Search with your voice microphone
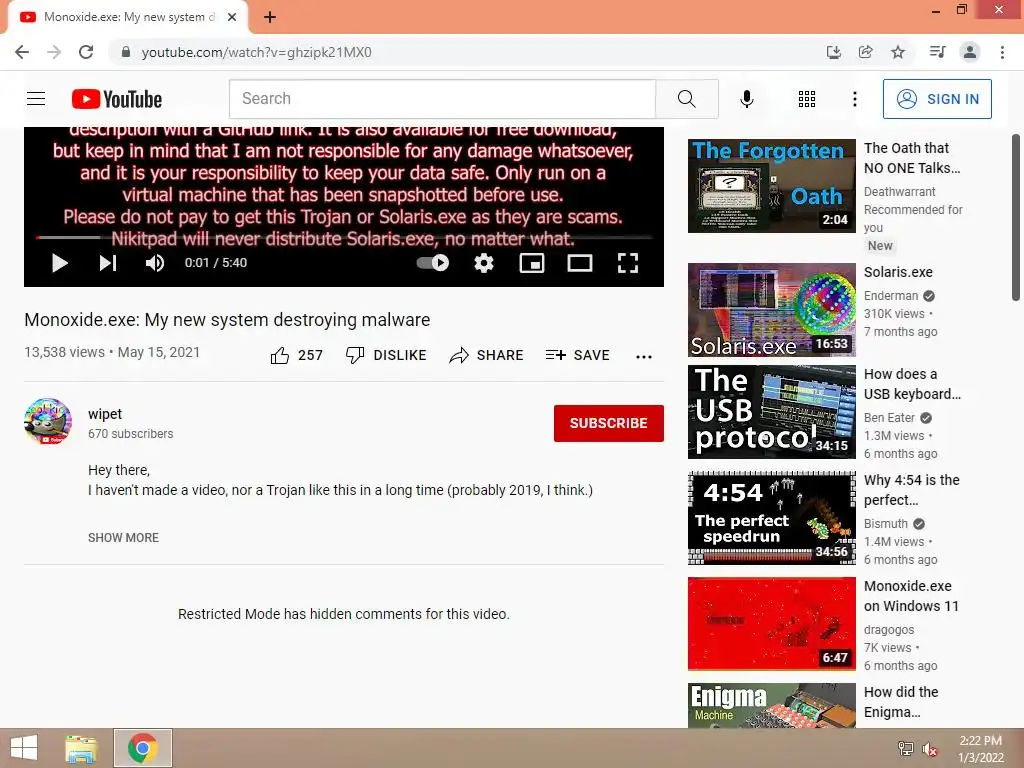The image size is (1024, 768). [746, 99]
